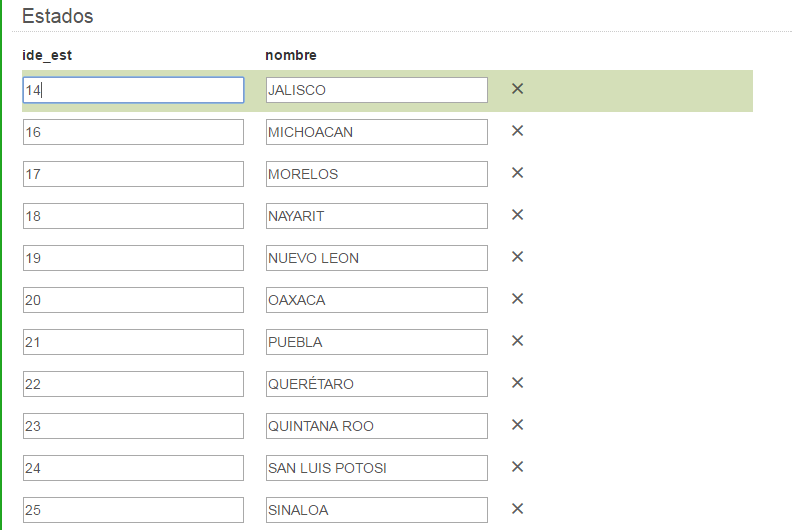This screenshot has width=795, height=530.
Task: Delete the SINALOA entry
Action: tap(518, 509)
